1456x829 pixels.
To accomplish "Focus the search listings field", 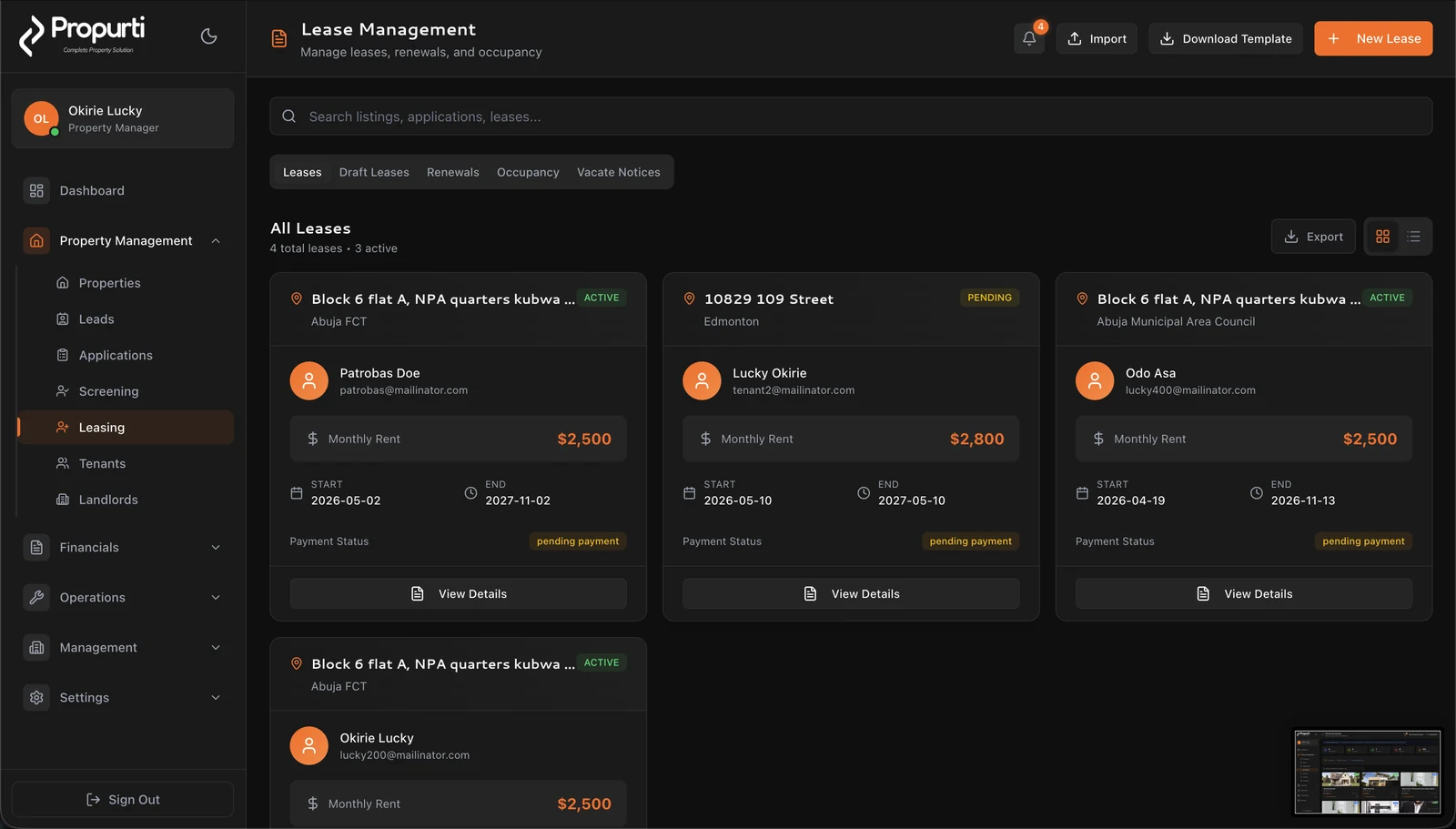I will pyautogui.click(x=851, y=116).
